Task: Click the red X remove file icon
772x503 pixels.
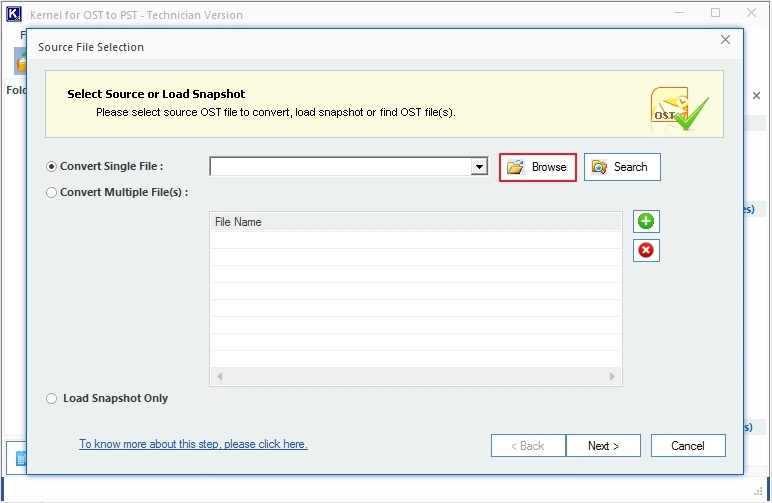Action: coord(646,251)
